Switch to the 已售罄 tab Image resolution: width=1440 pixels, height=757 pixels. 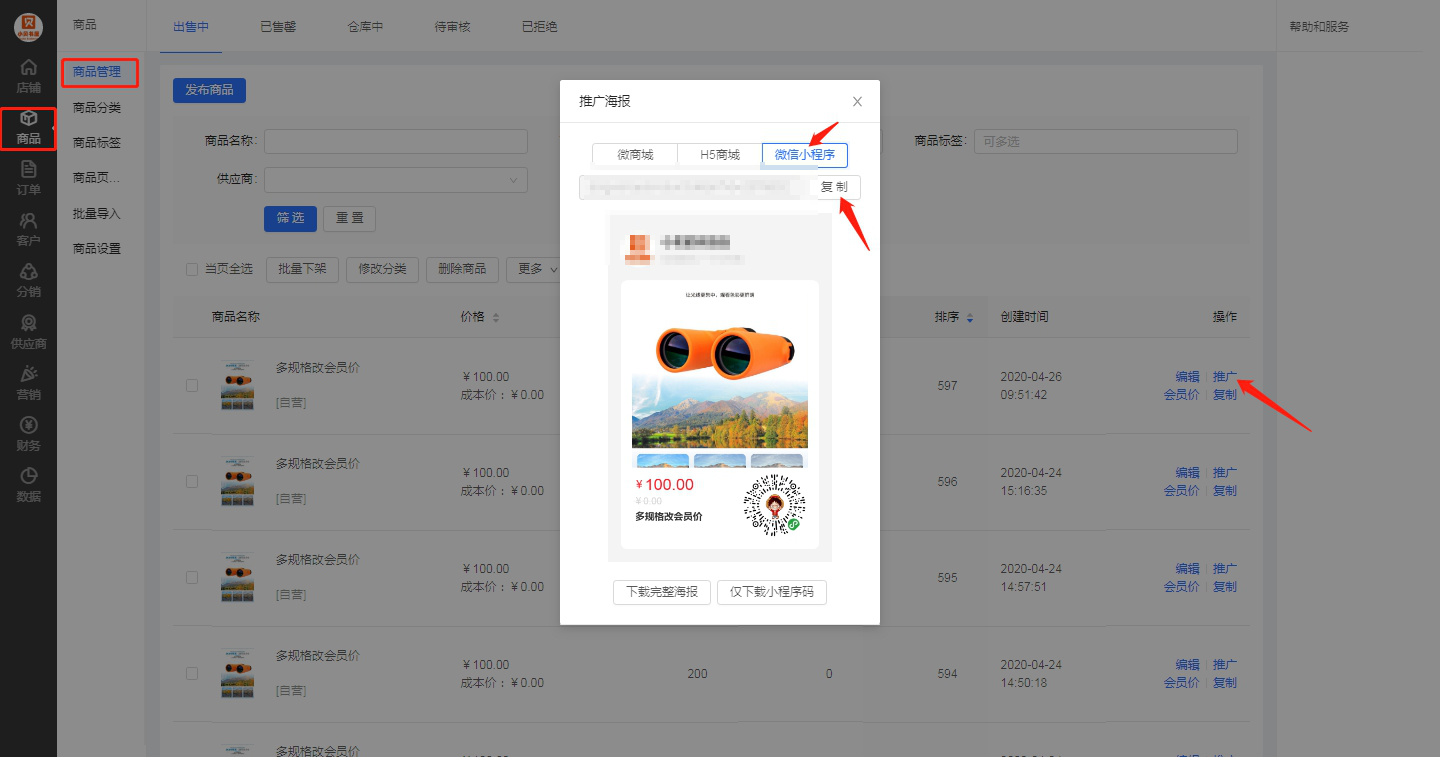tap(277, 27)
